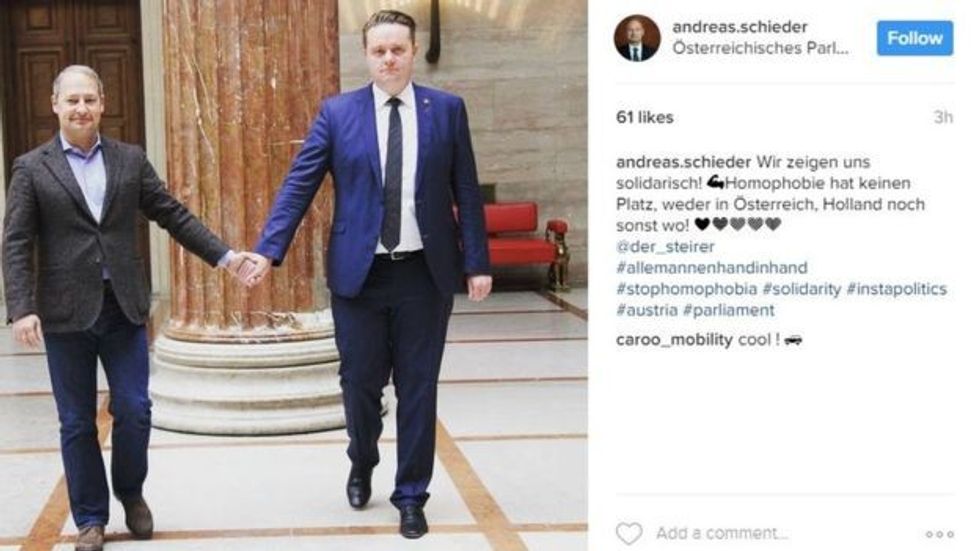Click the posted photo of two men

point(294,276)
